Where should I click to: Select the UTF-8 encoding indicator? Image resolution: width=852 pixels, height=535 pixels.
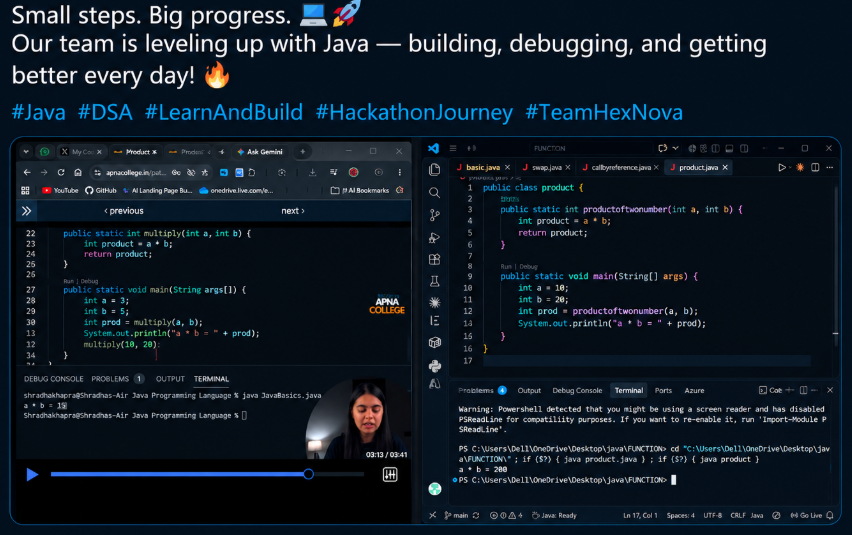pos(712,515)
